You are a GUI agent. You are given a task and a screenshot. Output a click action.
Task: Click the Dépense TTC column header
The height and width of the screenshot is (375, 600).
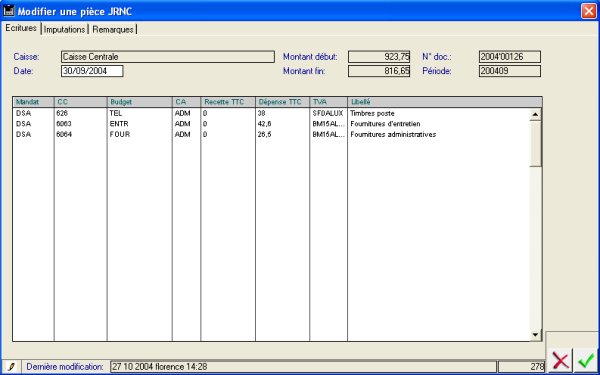(x=282, y=102)
